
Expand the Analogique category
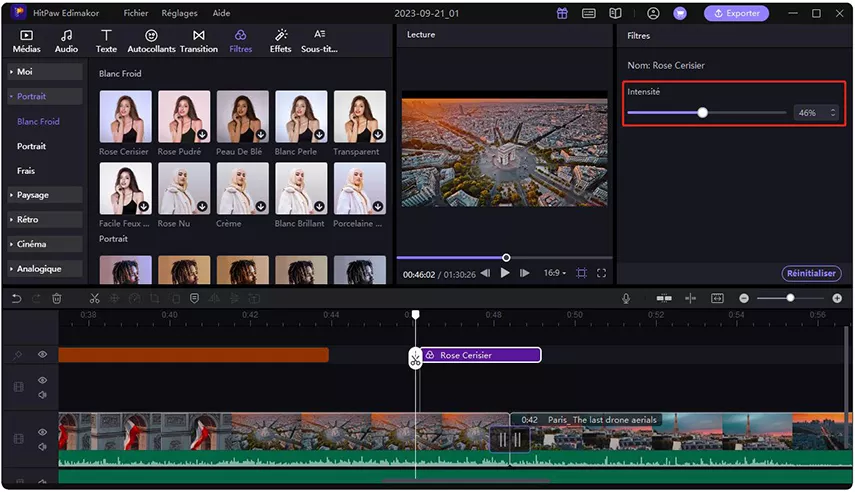[x=45, y=269]
